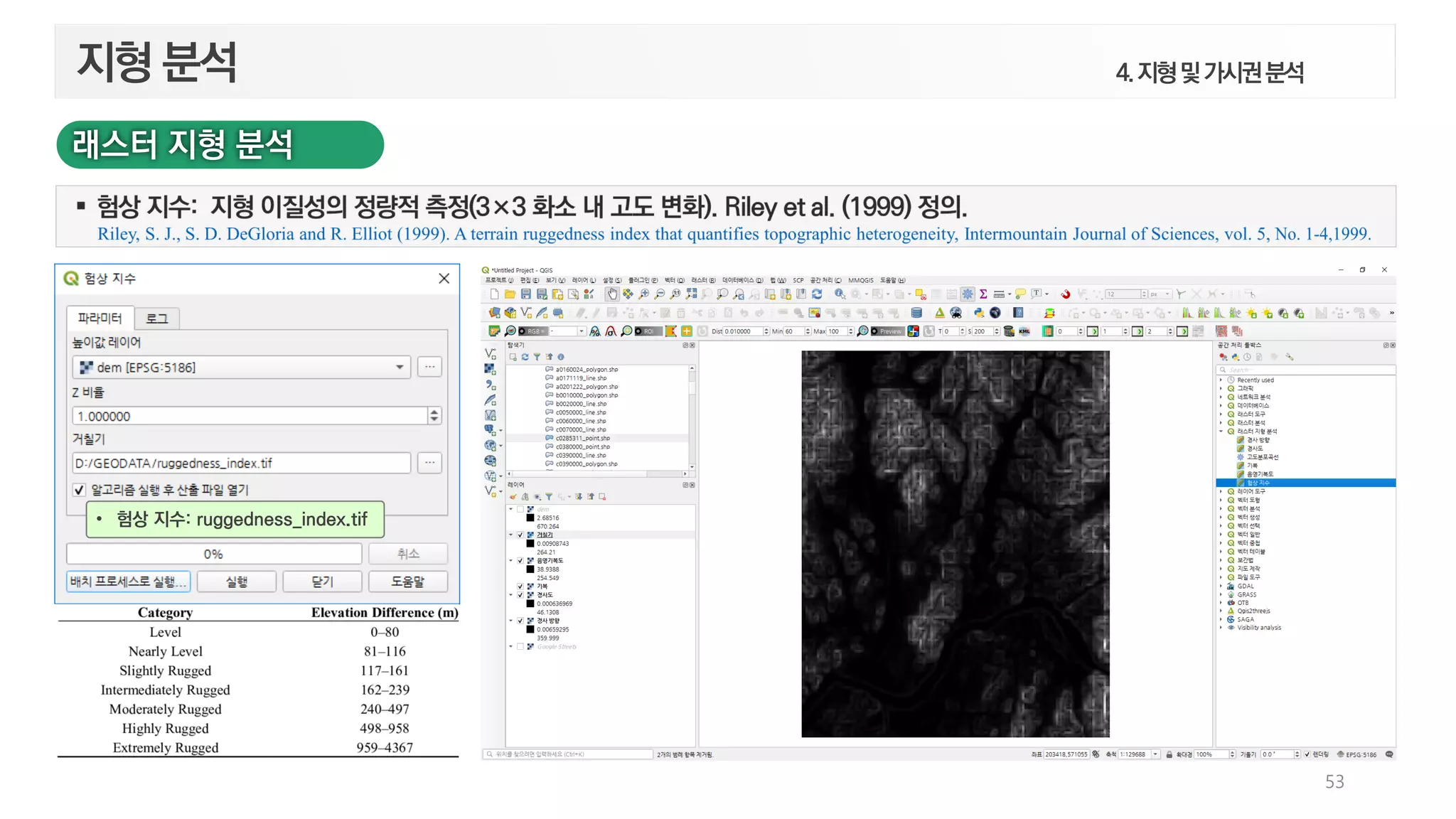Select the Pan Map hand tool
Viewport: 1456px width, 819px height.
coord(612,294)
